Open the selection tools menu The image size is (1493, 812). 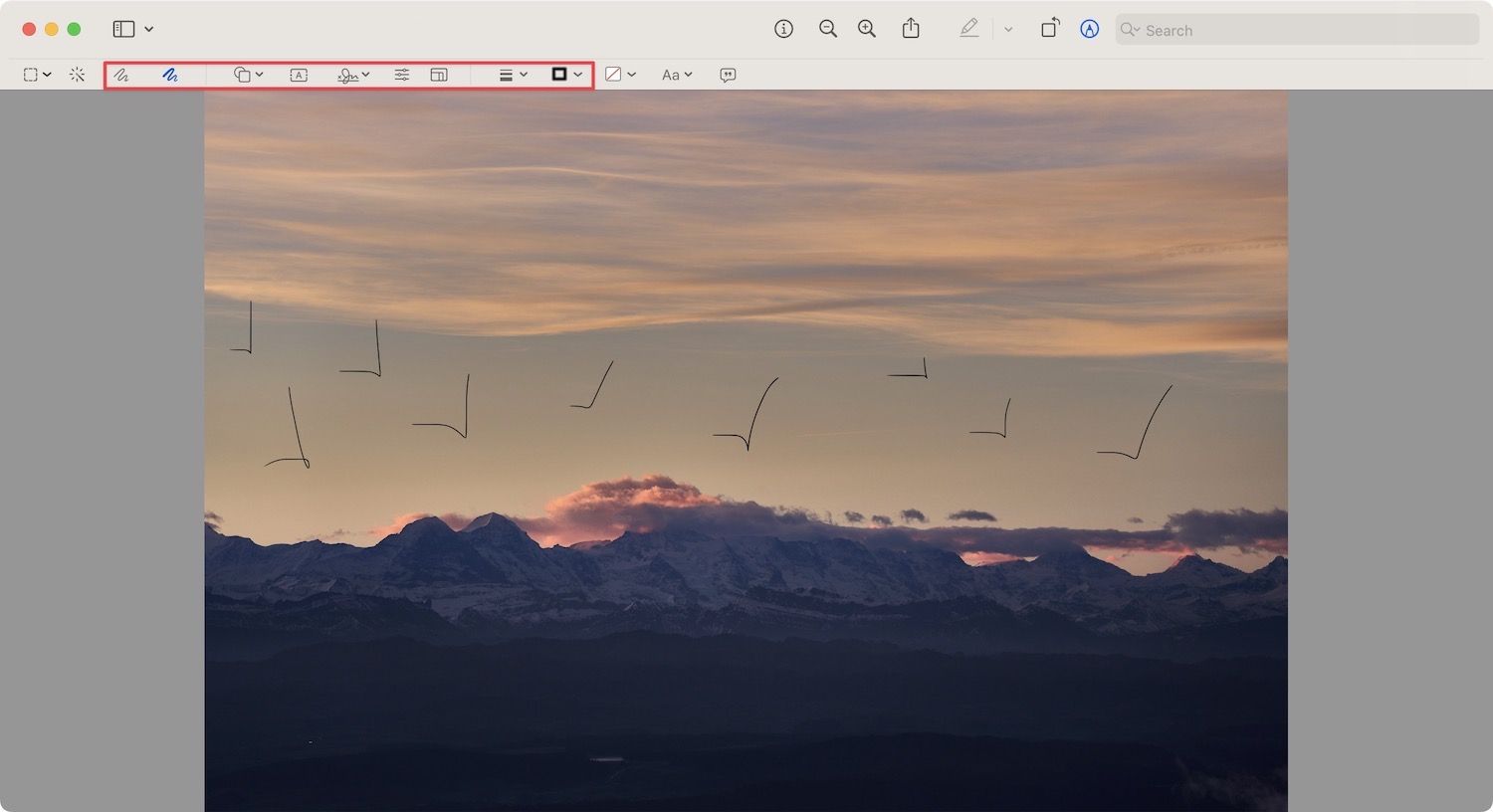[37, 74]
